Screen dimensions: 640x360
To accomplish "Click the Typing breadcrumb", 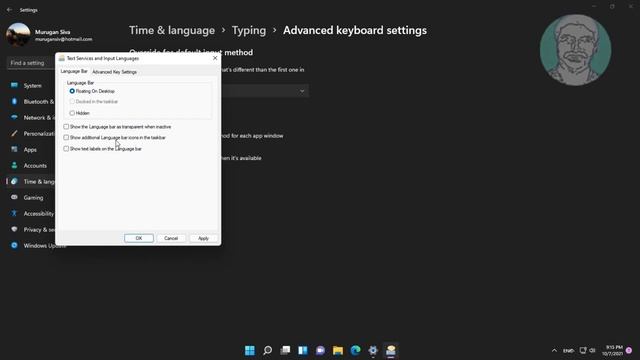I will click(249, 30).
